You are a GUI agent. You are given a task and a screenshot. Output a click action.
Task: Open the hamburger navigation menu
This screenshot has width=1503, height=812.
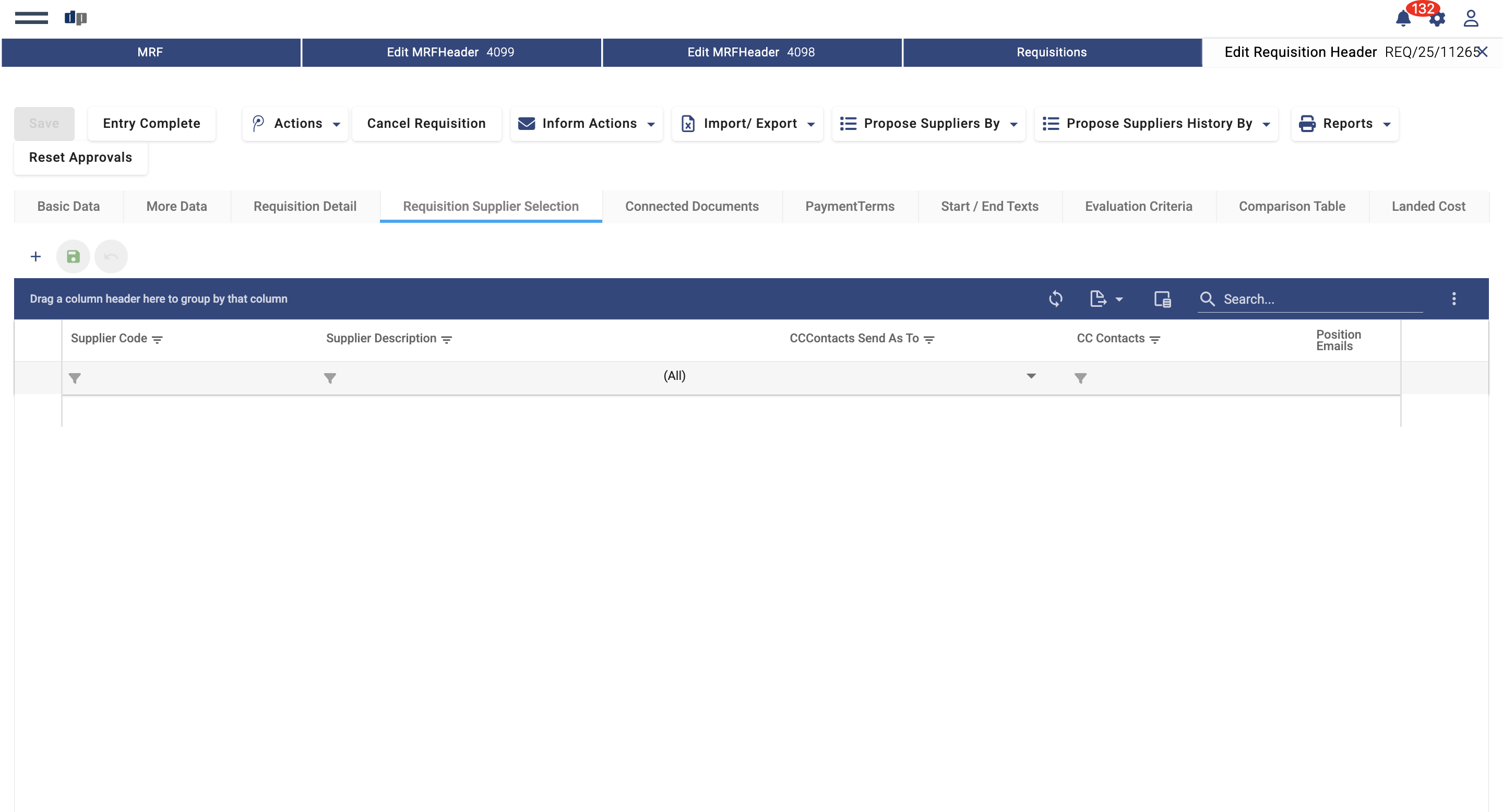31,18
